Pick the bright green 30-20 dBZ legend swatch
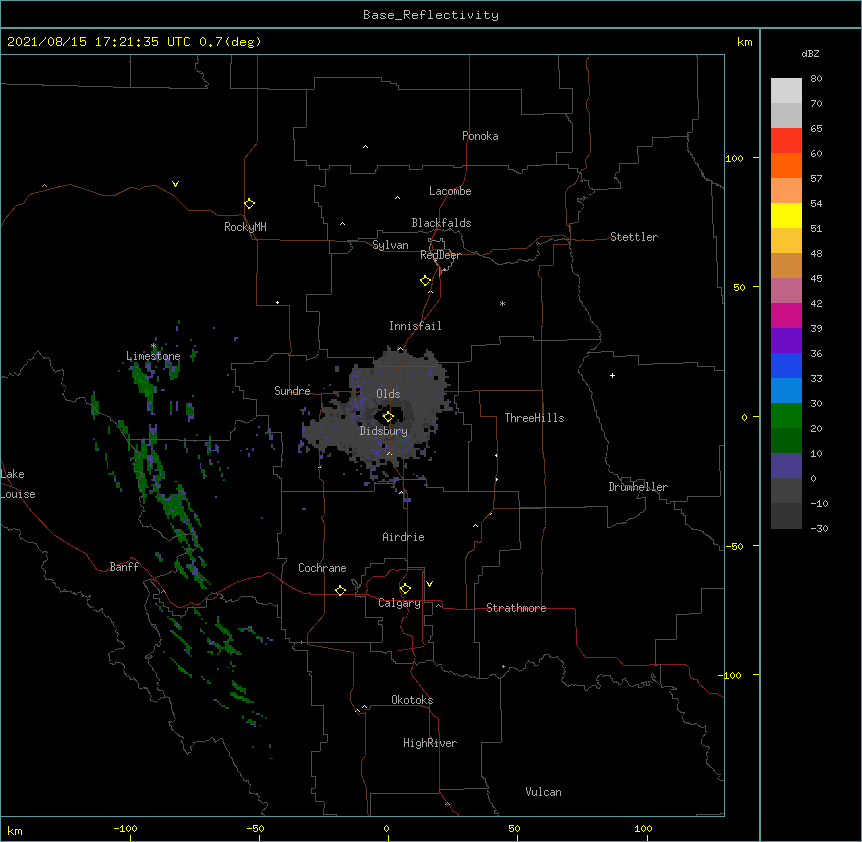The height and width of the screenshot is (842, 862). 786,416
